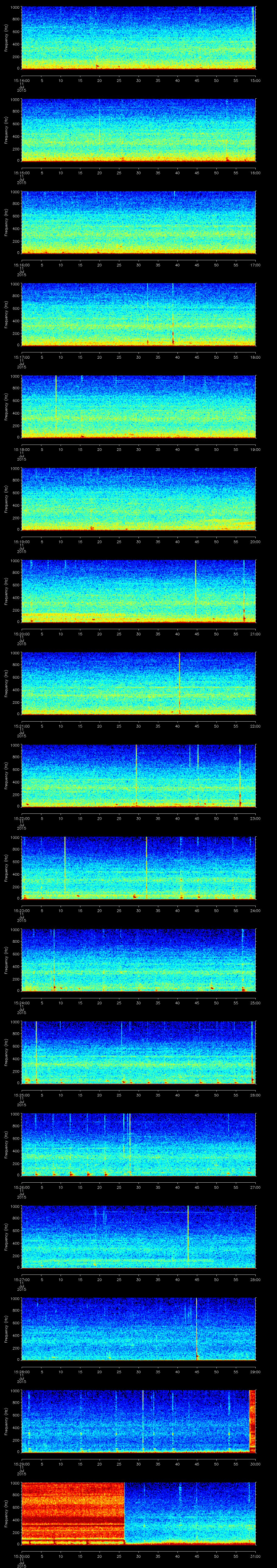The width and height of the screenshot is (277, 1568).
Task: Click the 22:00 end time label
Action: click(x=256, y=726)
